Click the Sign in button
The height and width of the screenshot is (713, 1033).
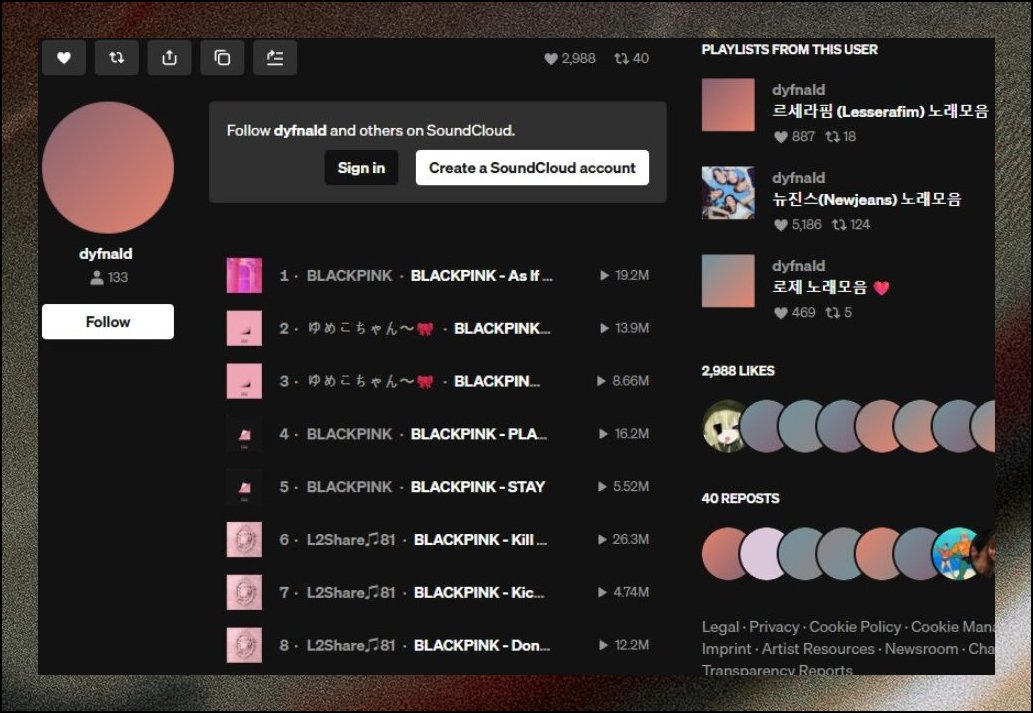(361, 167)
